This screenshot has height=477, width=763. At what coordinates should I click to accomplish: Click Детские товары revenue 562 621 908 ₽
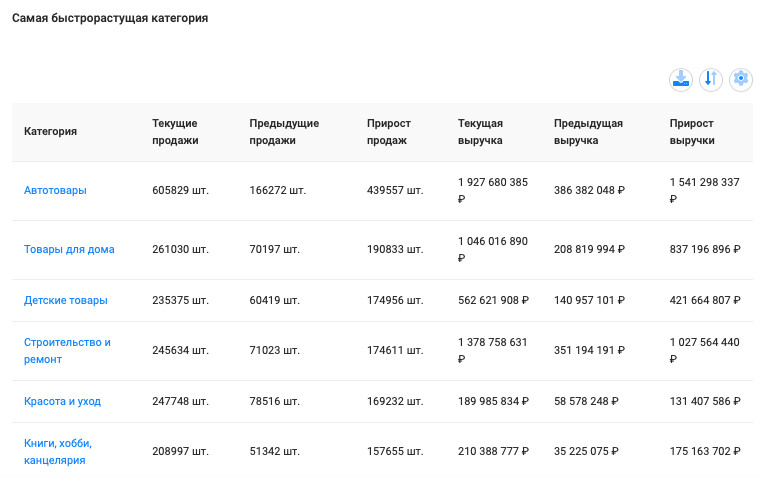click(493, 300)
